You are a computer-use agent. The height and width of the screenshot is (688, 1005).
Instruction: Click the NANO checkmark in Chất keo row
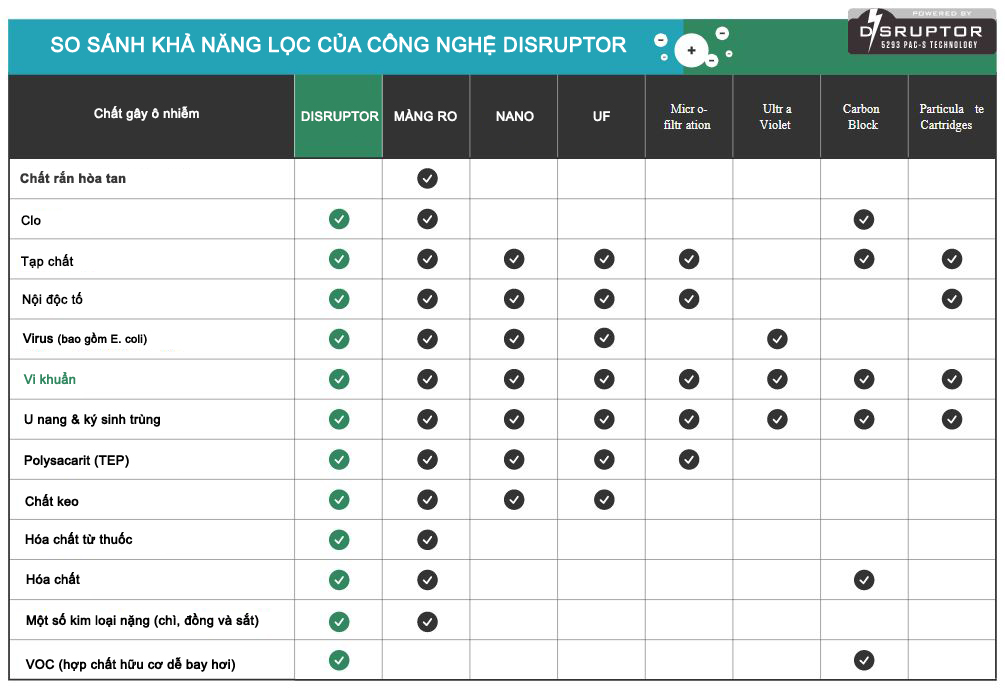(514, 499)
